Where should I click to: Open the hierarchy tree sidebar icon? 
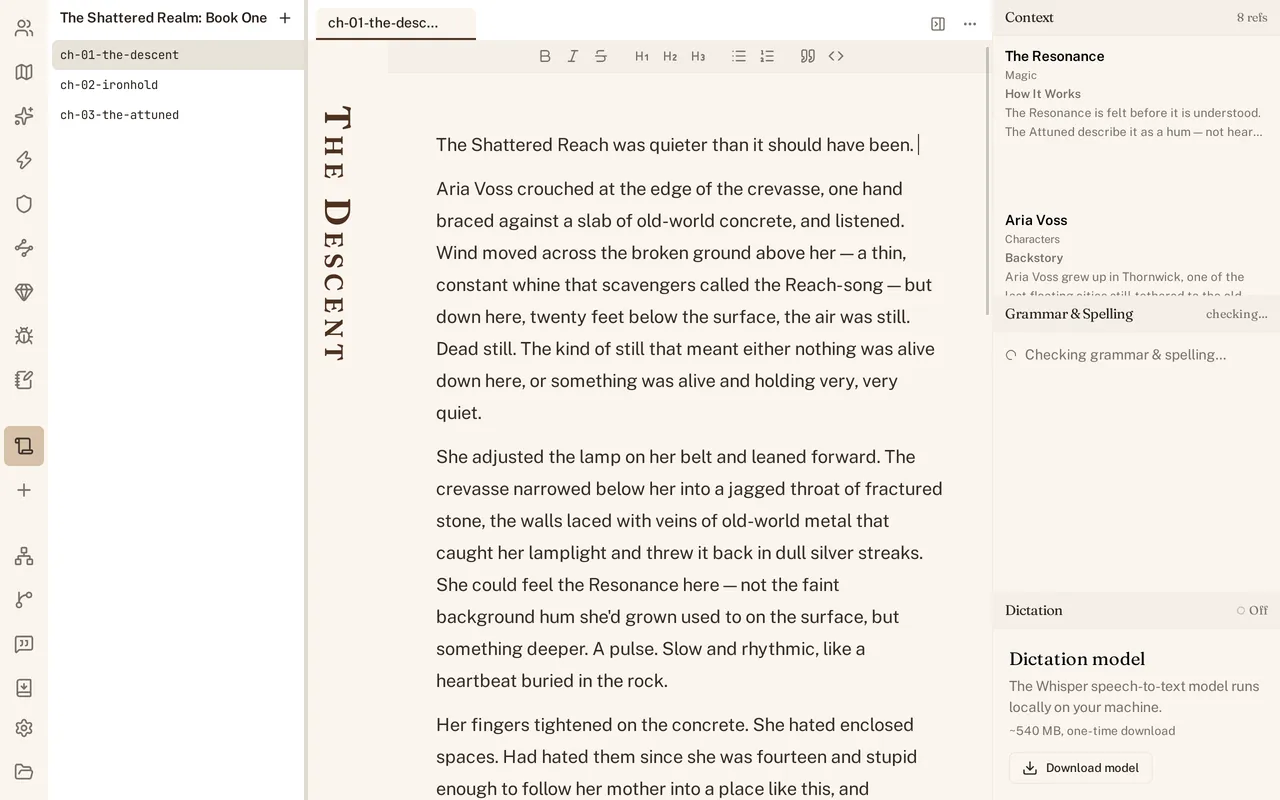tap(24, 556)
